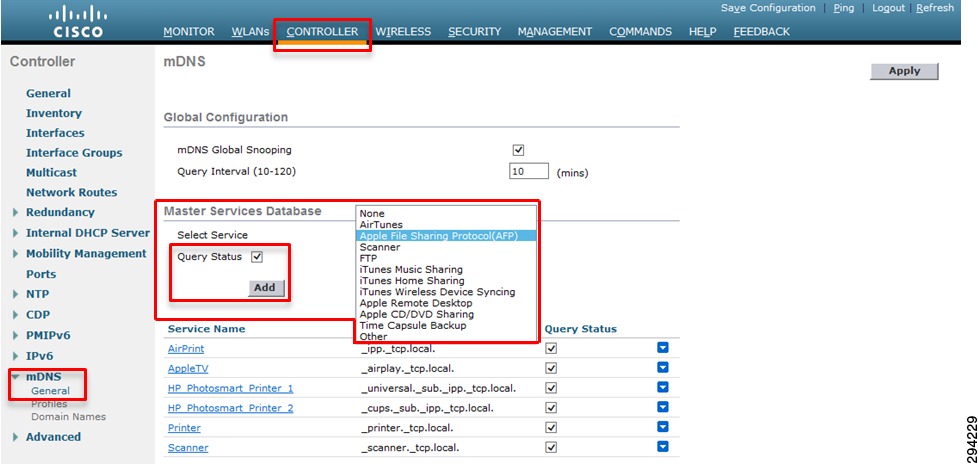Open the CONTROLLER menu
The height and width of the screenshot is (464, 978).
[322, 32]
